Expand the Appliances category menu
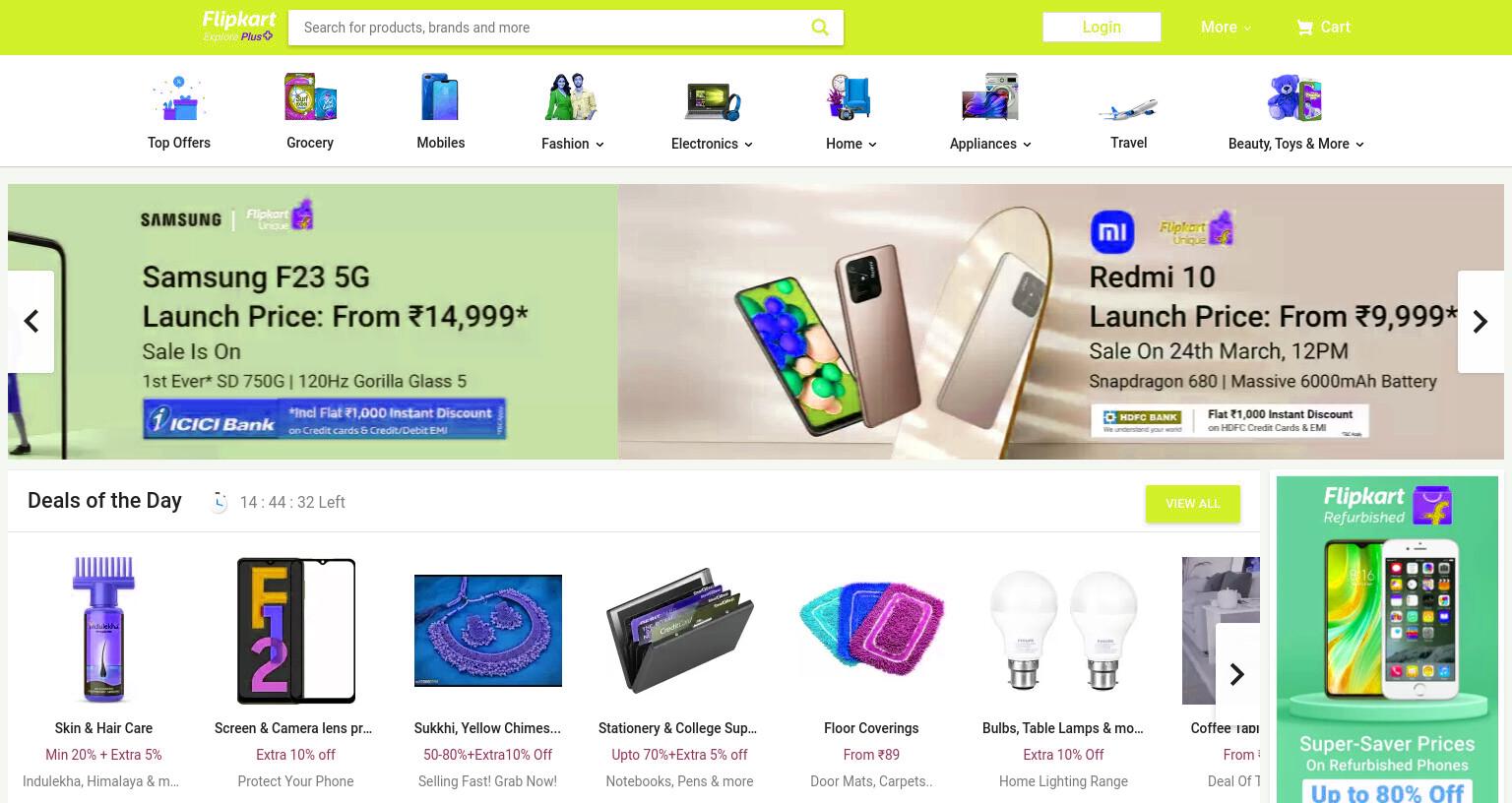The height and width of the screenshot is (803, 1512). 990,144
